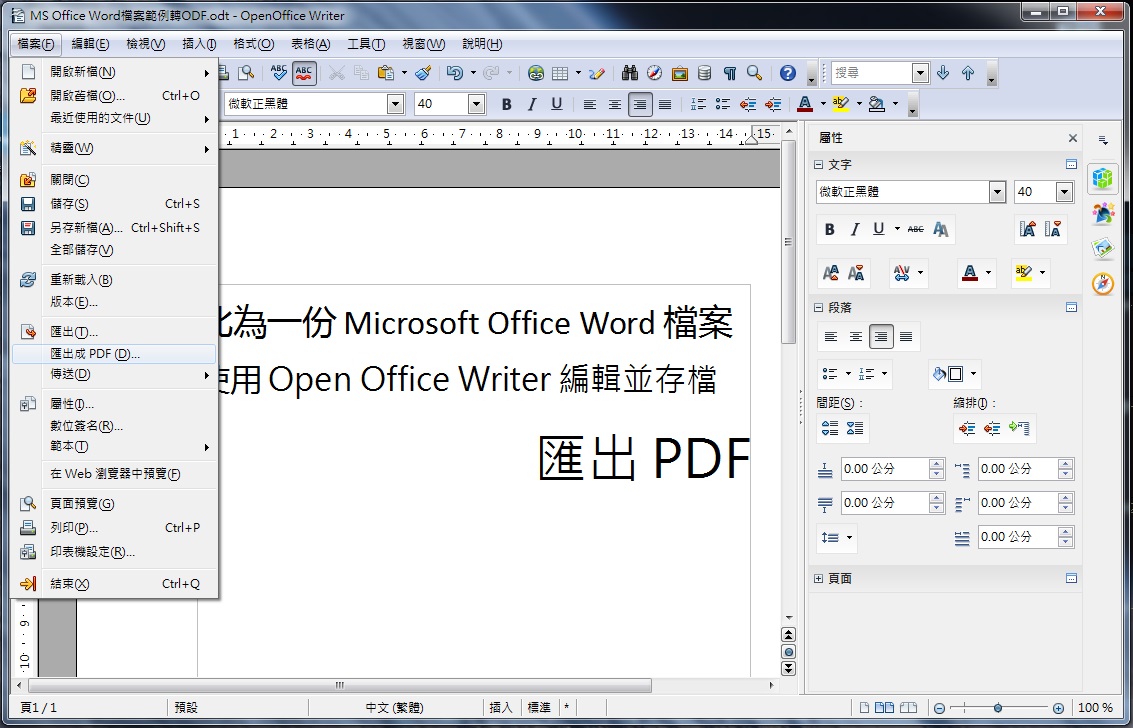Viewport: 1133px width, 728px height.
Task: Toggle AutoSpellcheck in the toolbar
Action: 305,73
